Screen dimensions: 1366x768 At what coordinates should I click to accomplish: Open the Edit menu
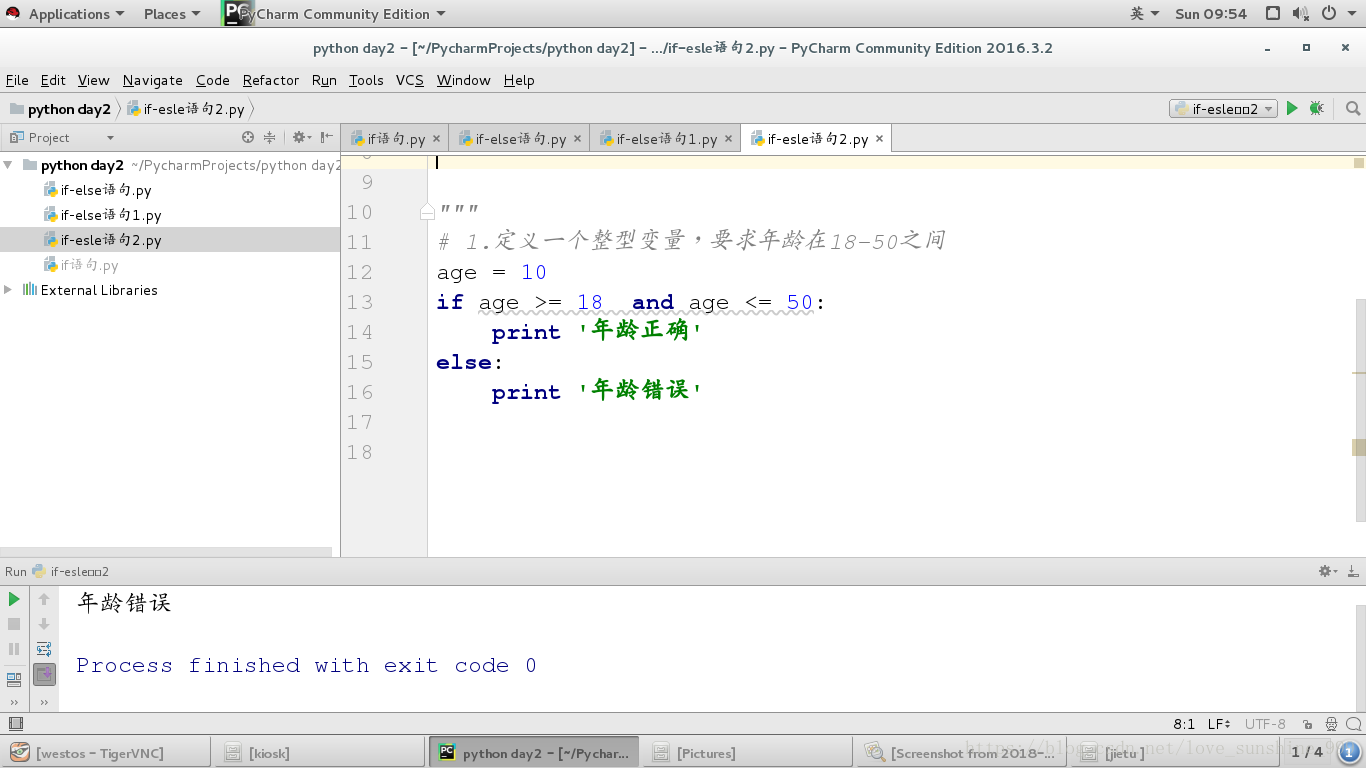pyautogui.click(x=53, y=80)
